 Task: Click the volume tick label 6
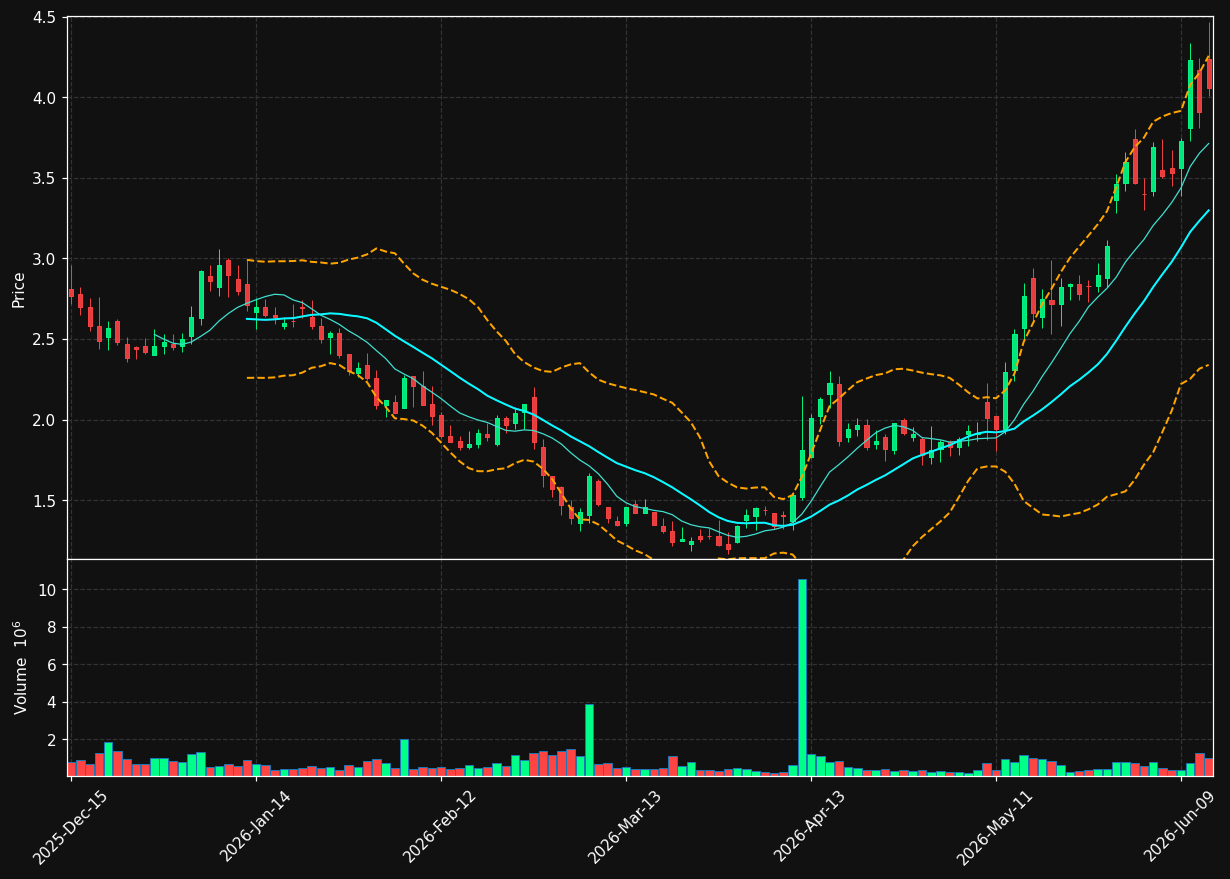[x=53, y=665]
